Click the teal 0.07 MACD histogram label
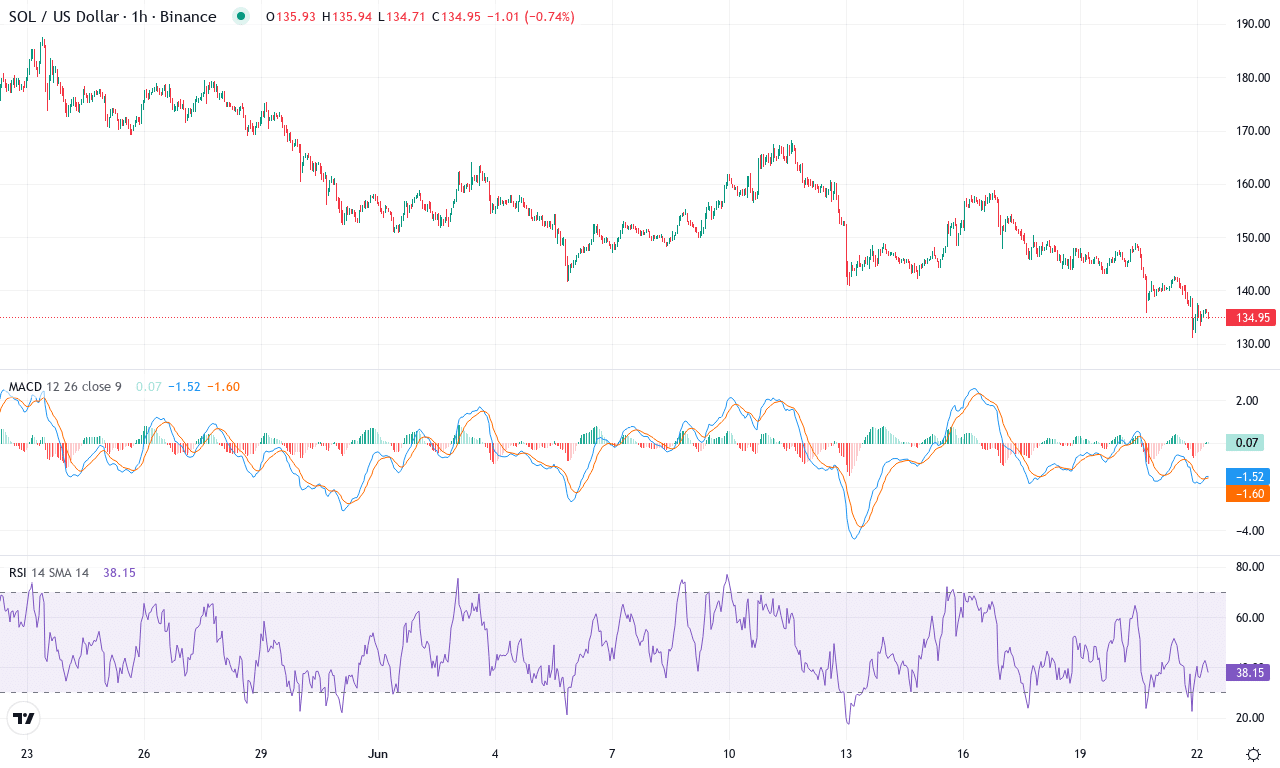The image size is (1280, 768). coord(1244,442)
